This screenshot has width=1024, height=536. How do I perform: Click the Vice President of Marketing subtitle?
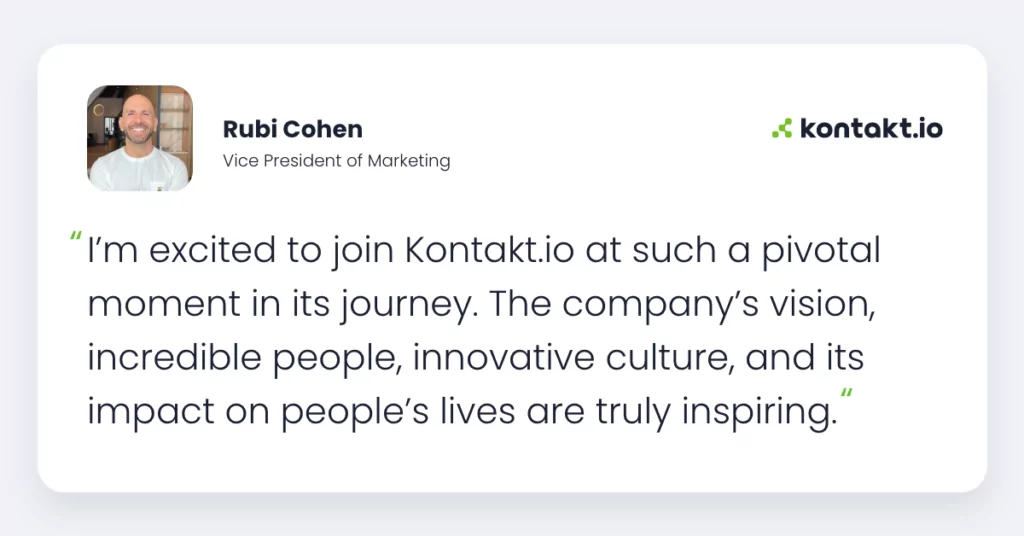[x=336, y=161]
